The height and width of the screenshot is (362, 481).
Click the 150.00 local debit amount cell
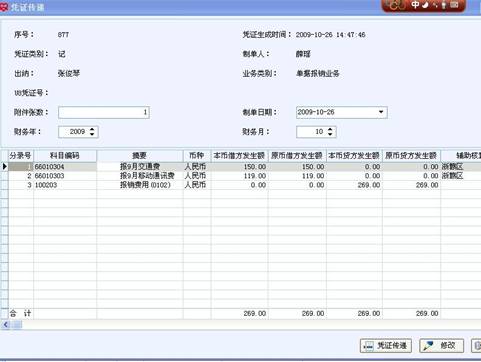click(x=240, y=167)
